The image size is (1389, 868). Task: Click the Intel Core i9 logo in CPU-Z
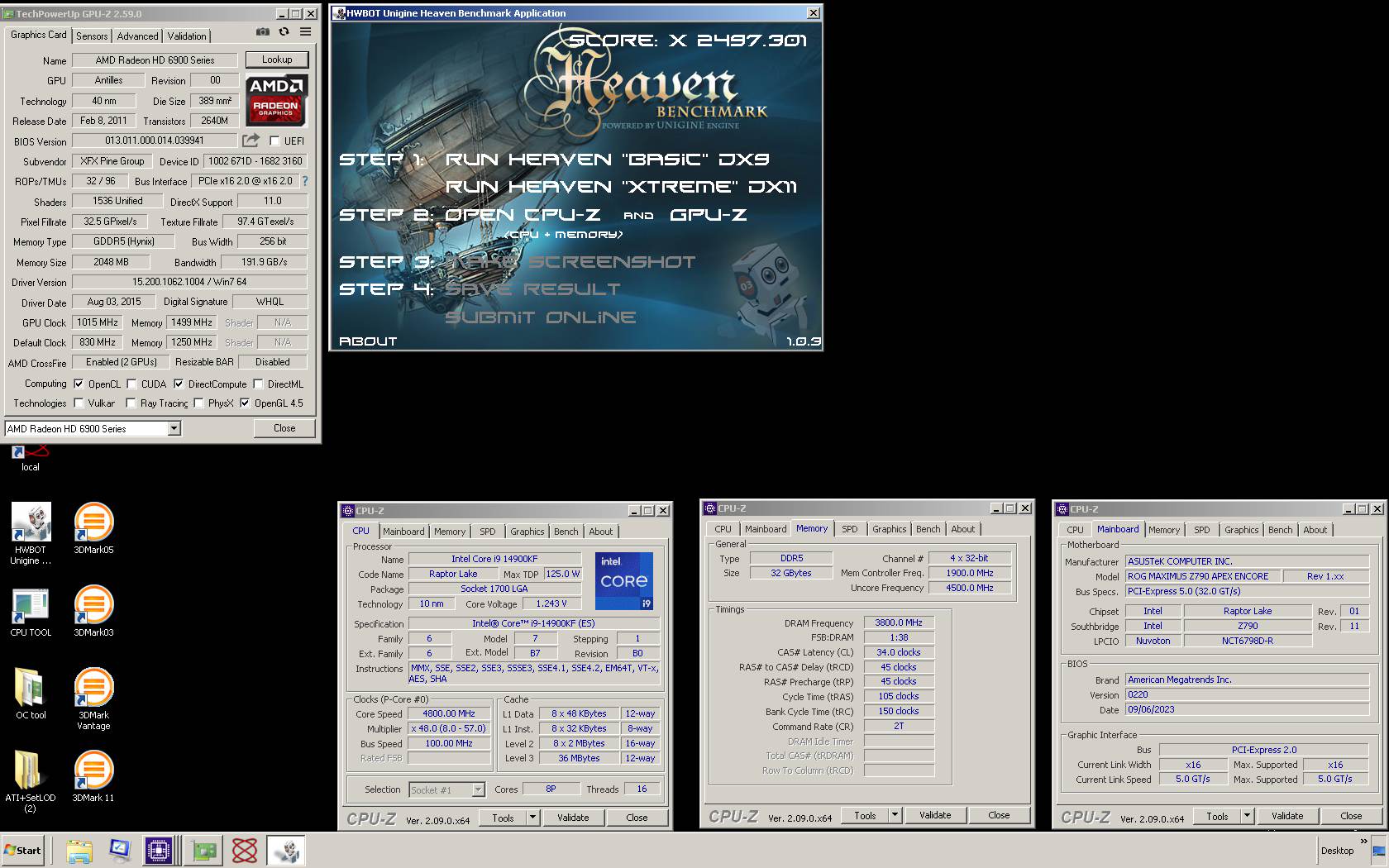[624, 580]
